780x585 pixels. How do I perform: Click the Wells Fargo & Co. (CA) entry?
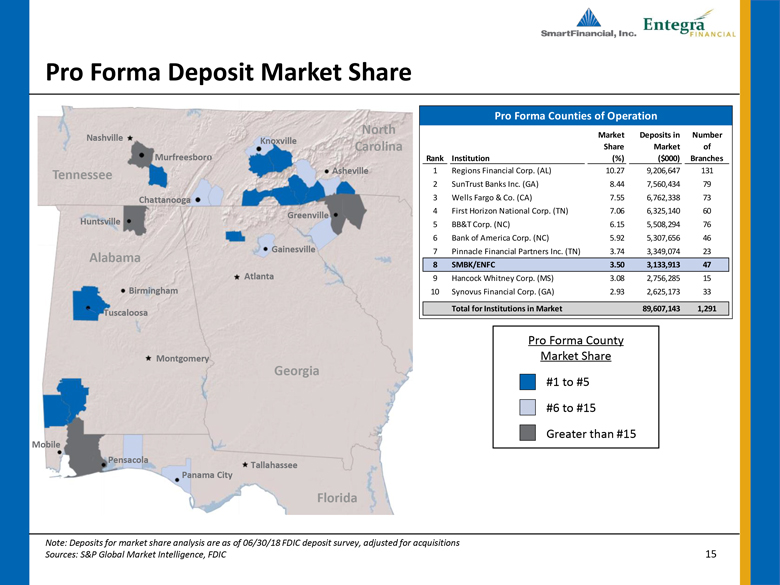491,197
